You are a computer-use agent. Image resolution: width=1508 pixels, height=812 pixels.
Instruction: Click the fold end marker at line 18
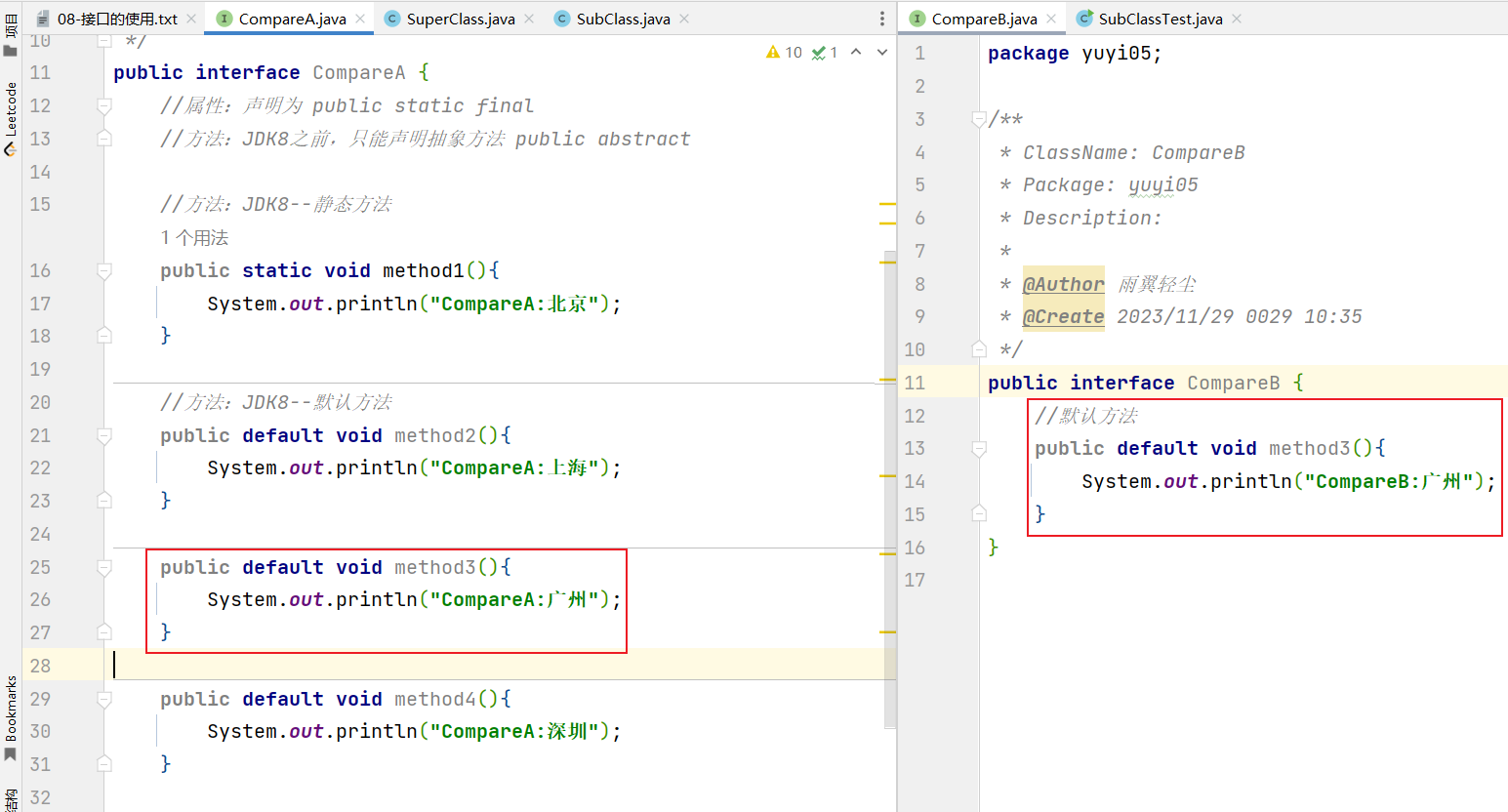[x=104, y=336]
